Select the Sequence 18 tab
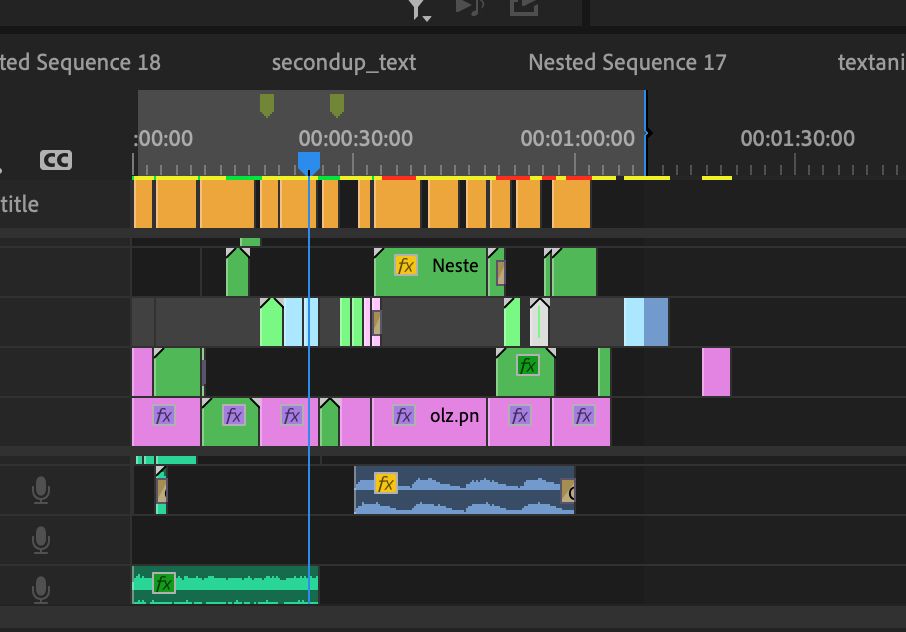 pyautogui.click(x=80, y=62)
